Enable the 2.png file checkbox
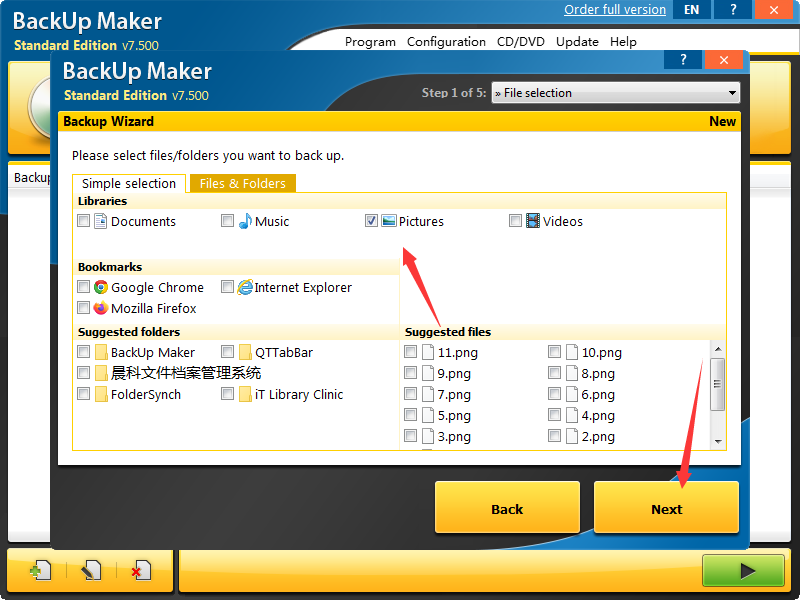The image size is (800, 600). 555,436
